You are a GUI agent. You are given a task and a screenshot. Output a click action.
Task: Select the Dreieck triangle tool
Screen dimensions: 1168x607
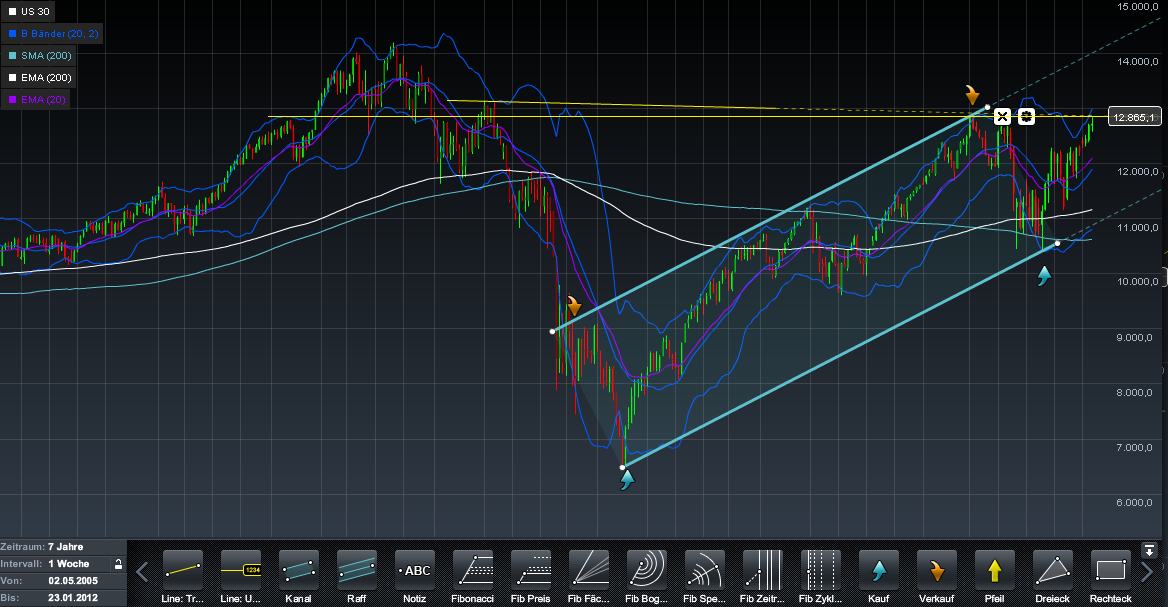pyautogui.click(x=1053, y=571)
